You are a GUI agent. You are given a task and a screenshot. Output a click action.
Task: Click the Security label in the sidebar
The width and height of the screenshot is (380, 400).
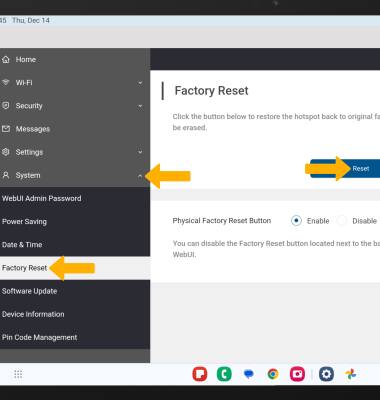coord(29,106)
